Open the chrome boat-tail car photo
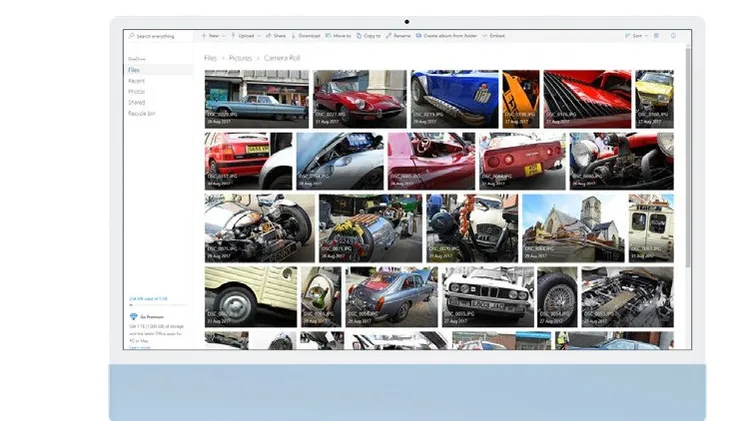Image resolution: width=750 pixels, height=421 pixels. click(371, 228)
